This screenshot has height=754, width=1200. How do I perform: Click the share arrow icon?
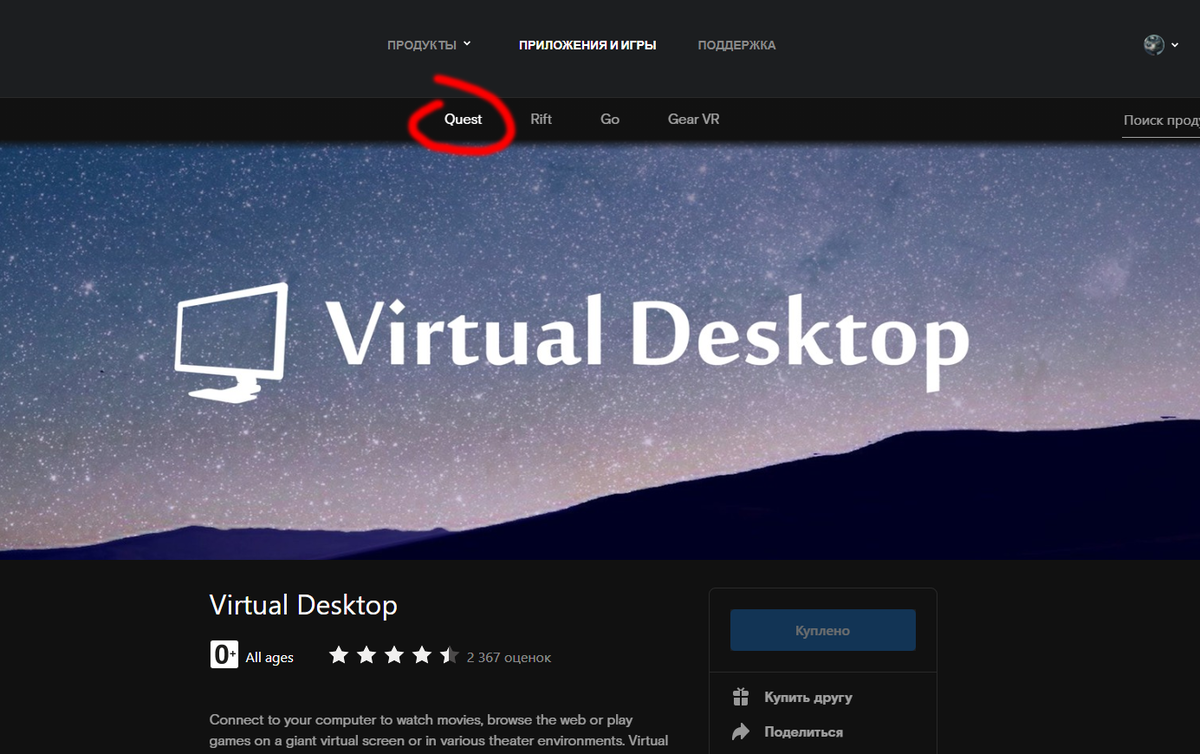pyautogui.click(x=740, y=732)
